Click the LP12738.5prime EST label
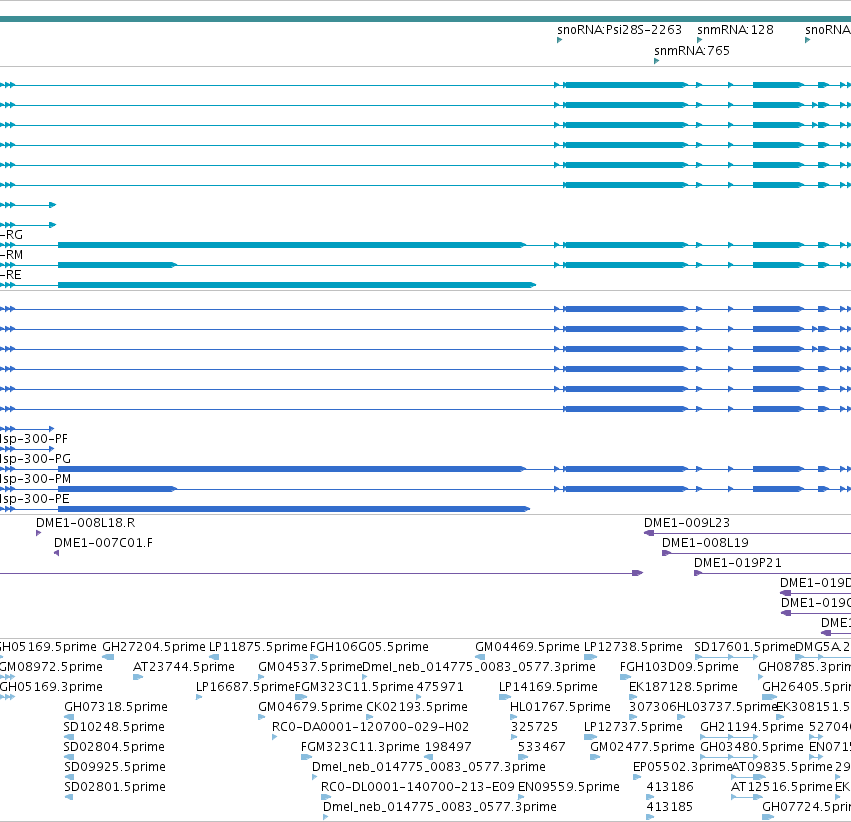This screenshot has height=822, width=851. [x=633, y=647]
